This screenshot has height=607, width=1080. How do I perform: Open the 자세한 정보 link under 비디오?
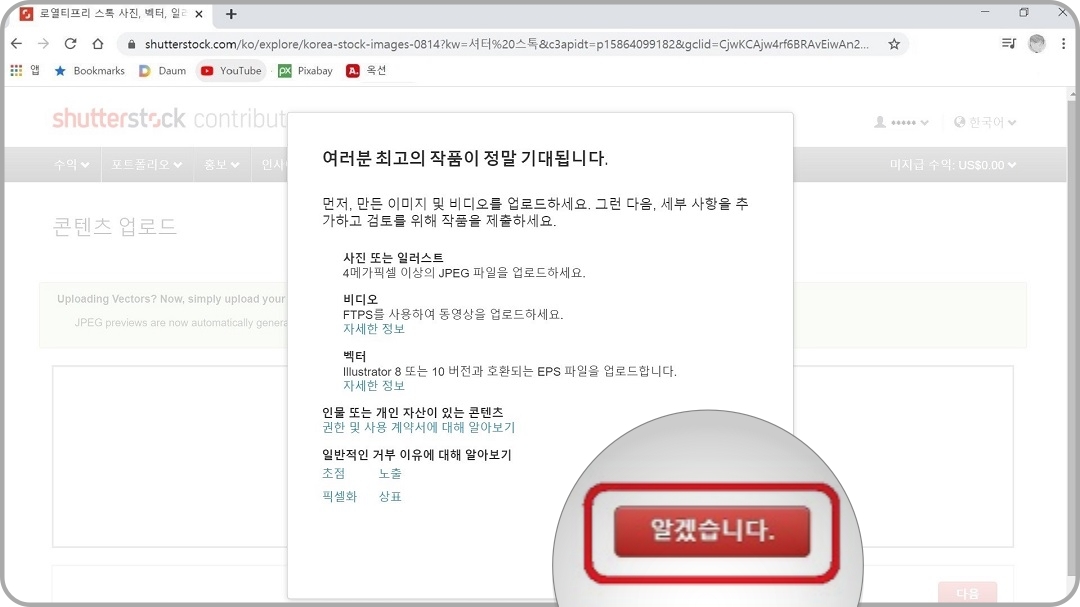tap(374, 327)
